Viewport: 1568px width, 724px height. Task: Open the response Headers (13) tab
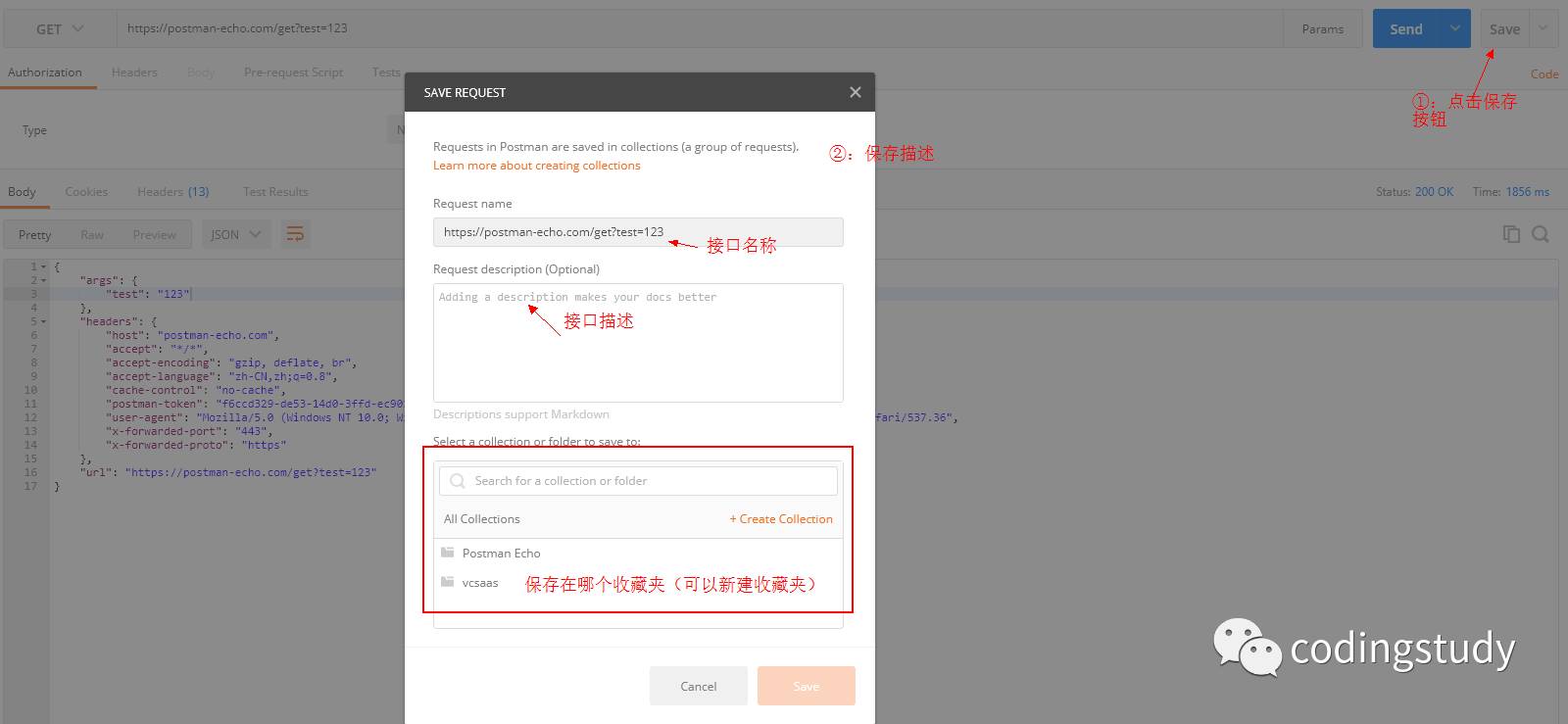click(173, 192)
